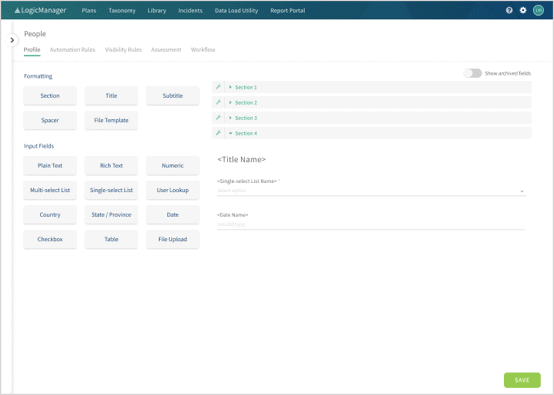Open the Data Load Utility menu
The width and height of the screenshot is (554, 395).
[236, 11]
